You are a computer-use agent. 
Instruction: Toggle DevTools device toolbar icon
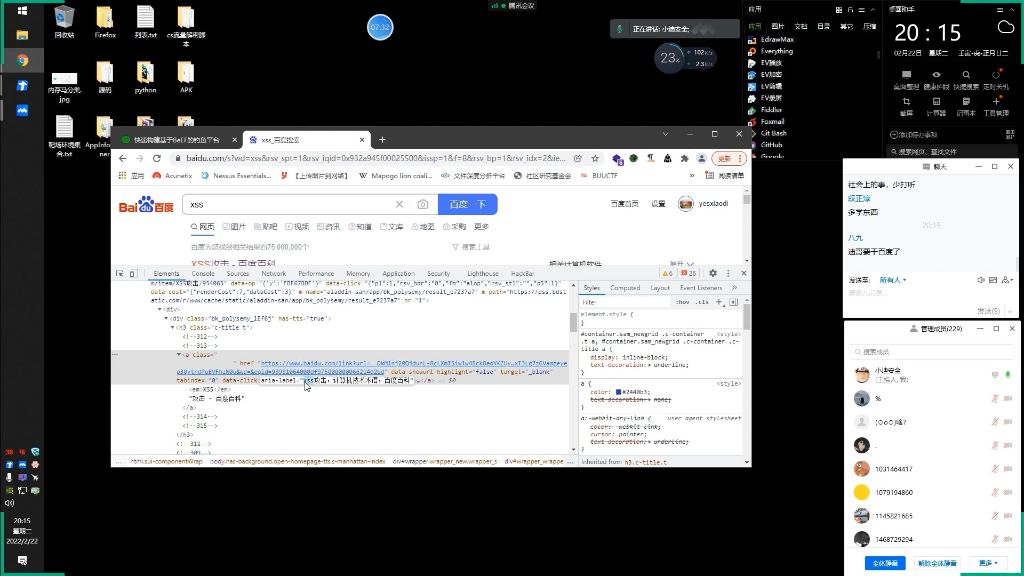[x=133, y=274]
